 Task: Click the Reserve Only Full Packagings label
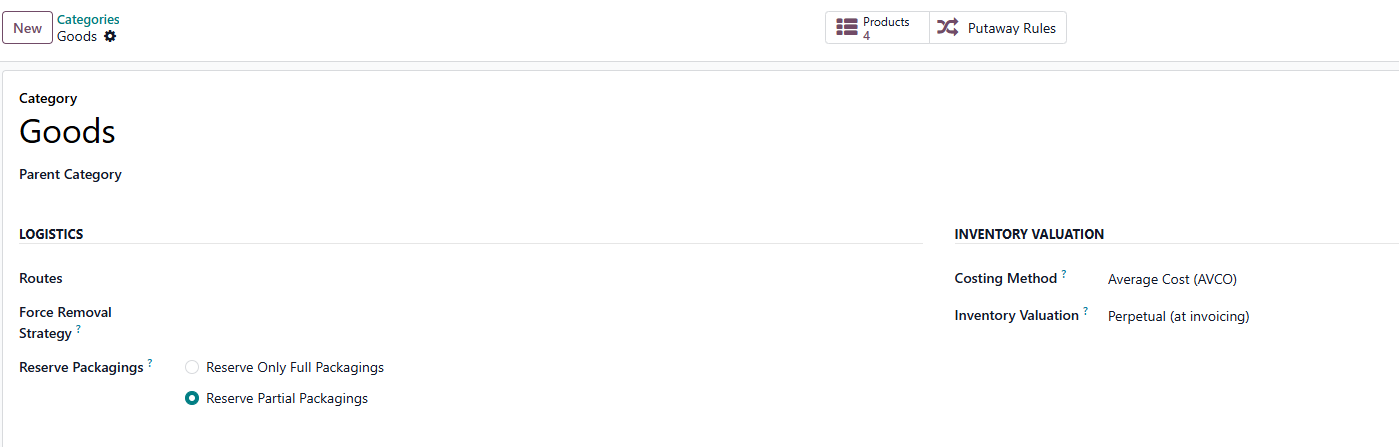pos(295,367)
